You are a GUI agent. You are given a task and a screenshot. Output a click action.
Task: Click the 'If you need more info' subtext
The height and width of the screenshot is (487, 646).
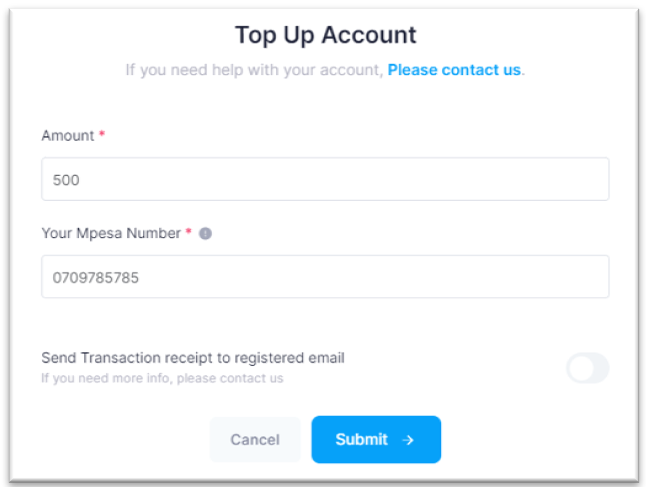coord(162,378)
